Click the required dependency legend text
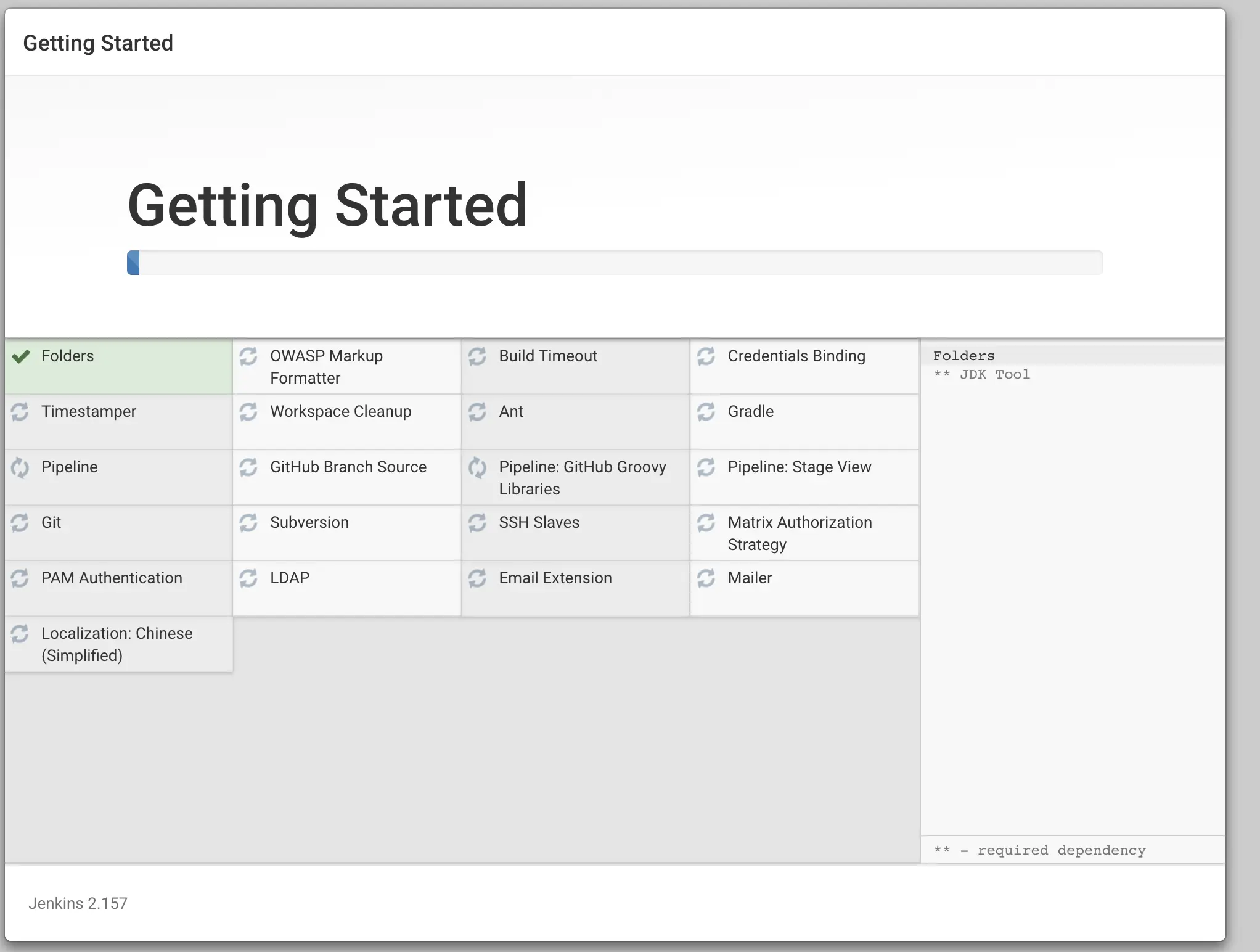 click(1040, 850)
